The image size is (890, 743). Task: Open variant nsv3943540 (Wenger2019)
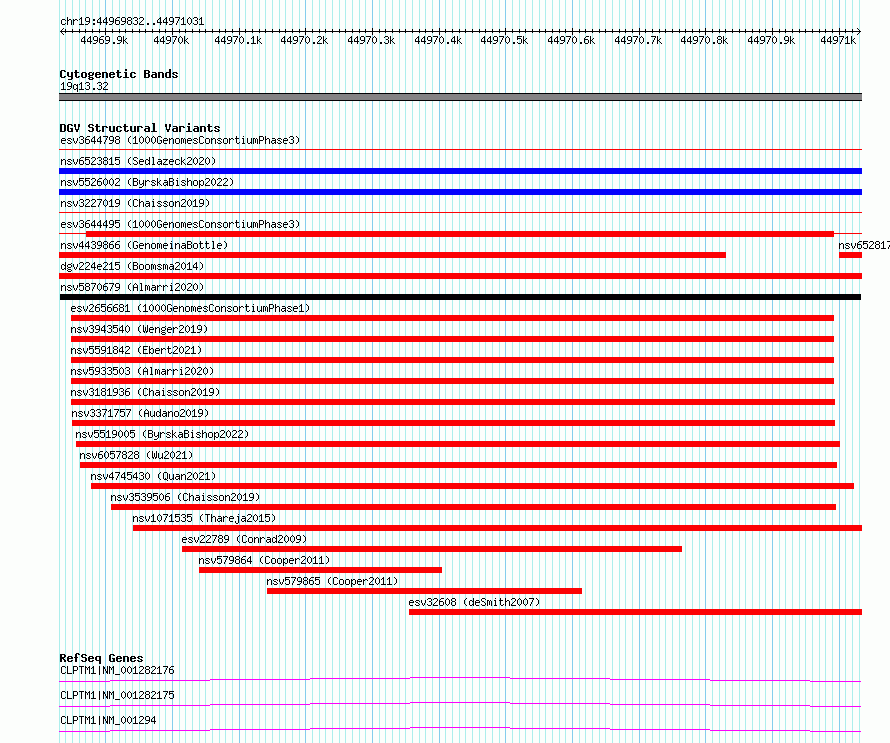pyautogui.click(x=139, y=329)
